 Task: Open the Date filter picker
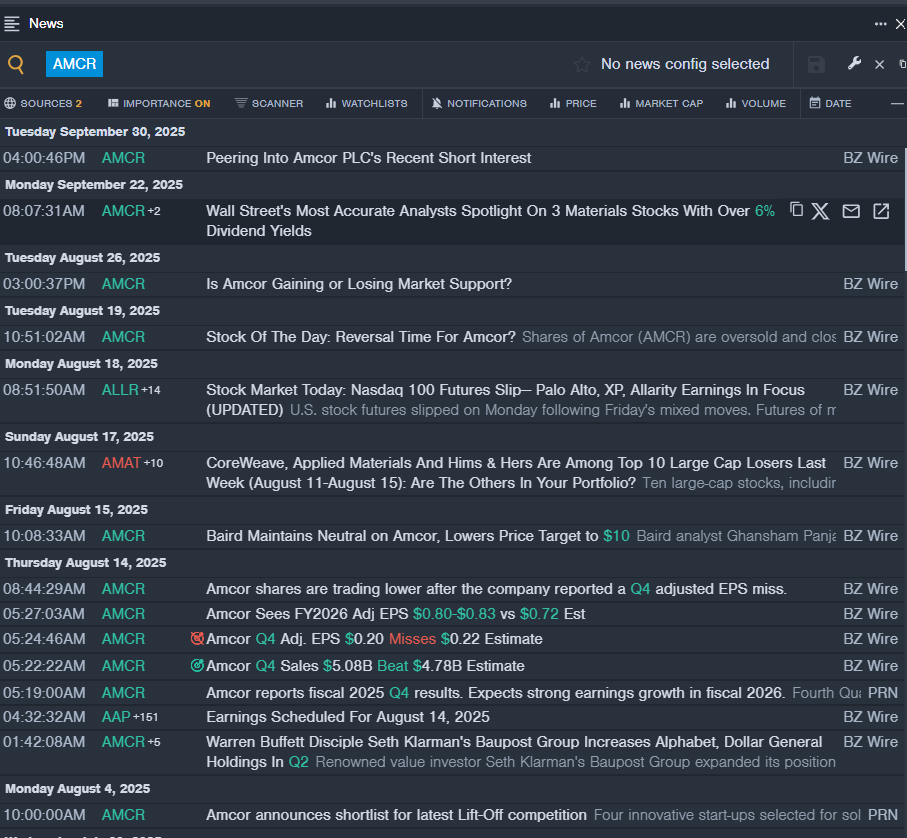(830, 103)
